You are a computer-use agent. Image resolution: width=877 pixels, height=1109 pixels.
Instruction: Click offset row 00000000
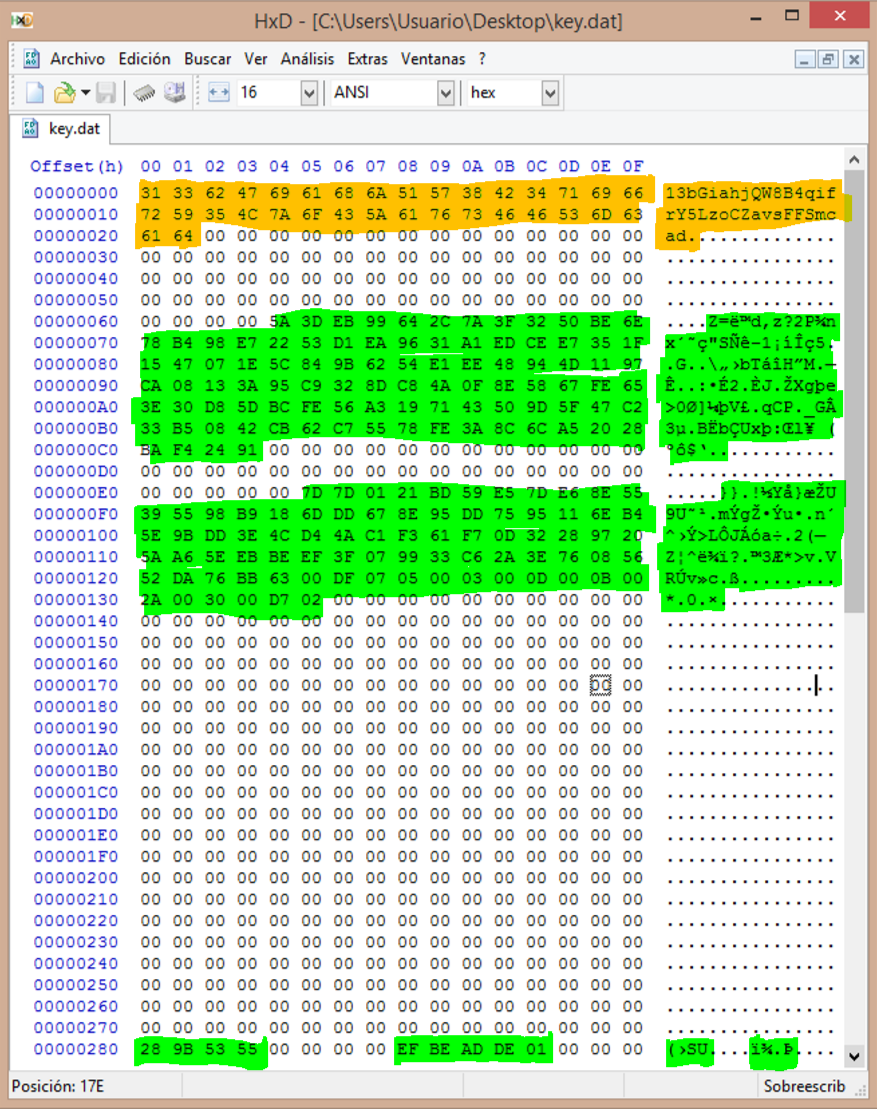(x=76, y=193)
